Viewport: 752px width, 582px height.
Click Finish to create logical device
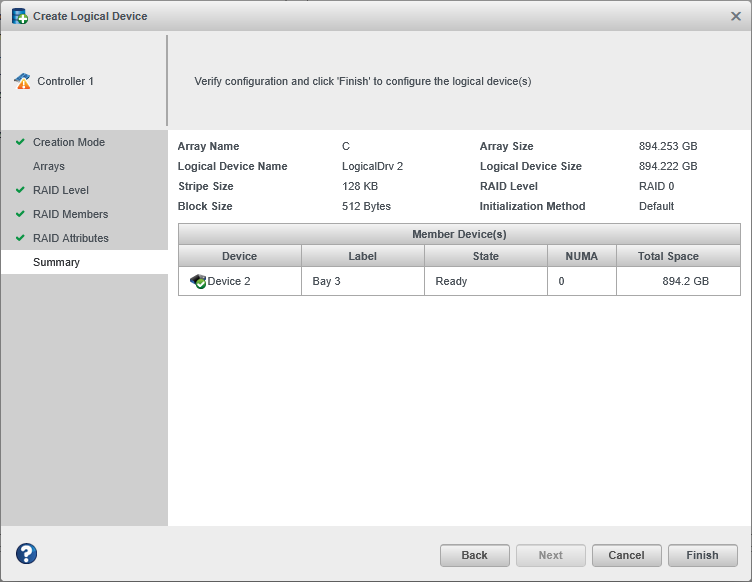point(702,555)
